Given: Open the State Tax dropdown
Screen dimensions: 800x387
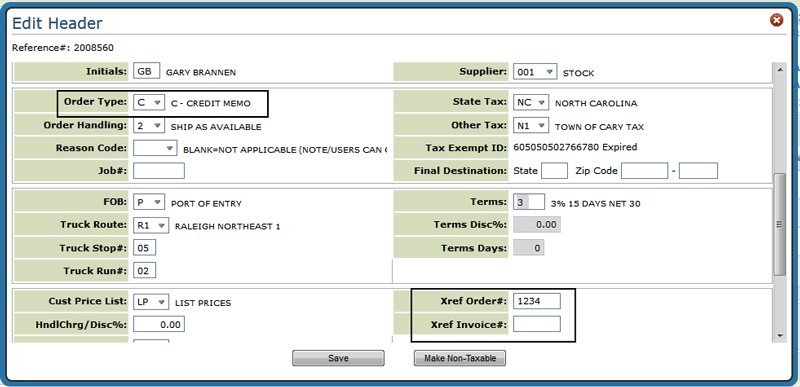Looking at the screenshot, I should pyautogui.click(x=531, y=102).
